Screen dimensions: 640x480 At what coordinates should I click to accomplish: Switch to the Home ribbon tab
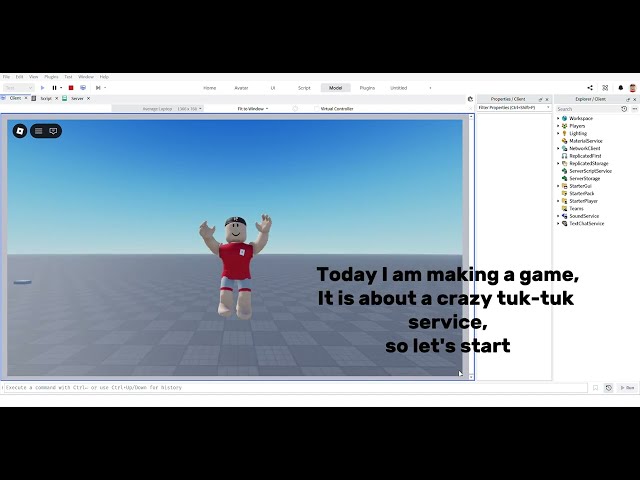(210, 88)
